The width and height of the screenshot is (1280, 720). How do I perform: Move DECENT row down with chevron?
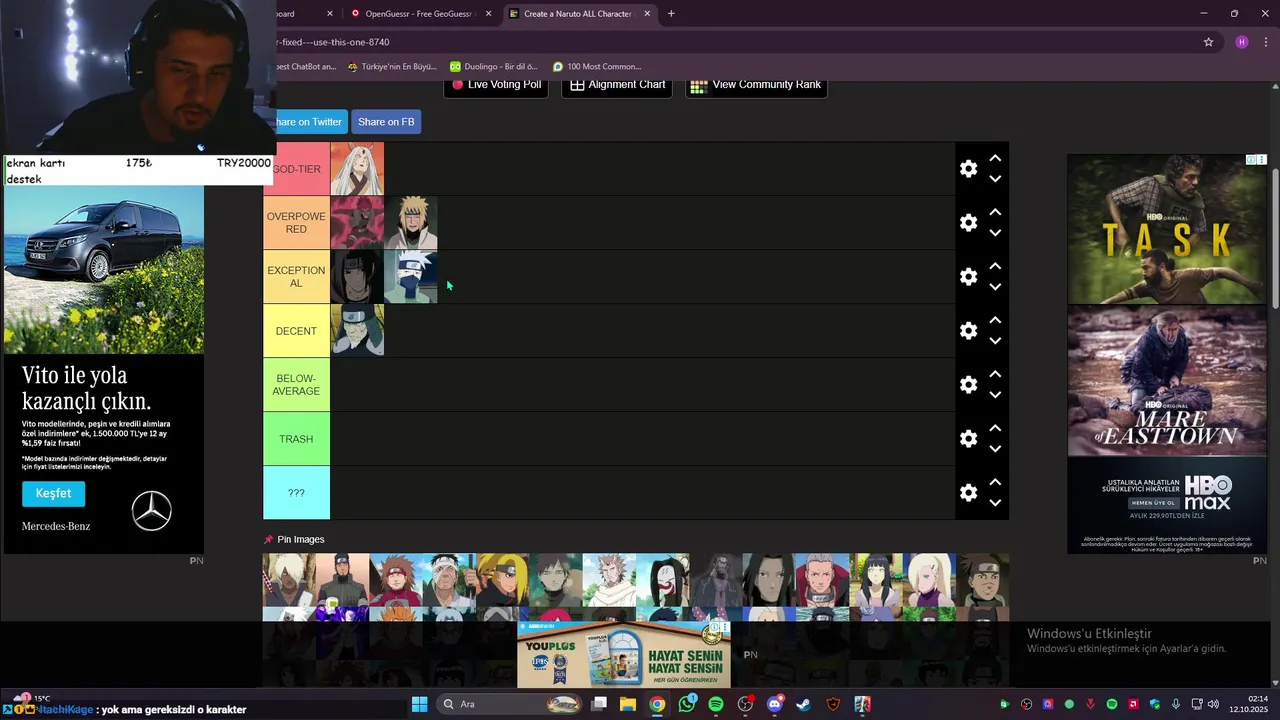(x=995, y=341)
